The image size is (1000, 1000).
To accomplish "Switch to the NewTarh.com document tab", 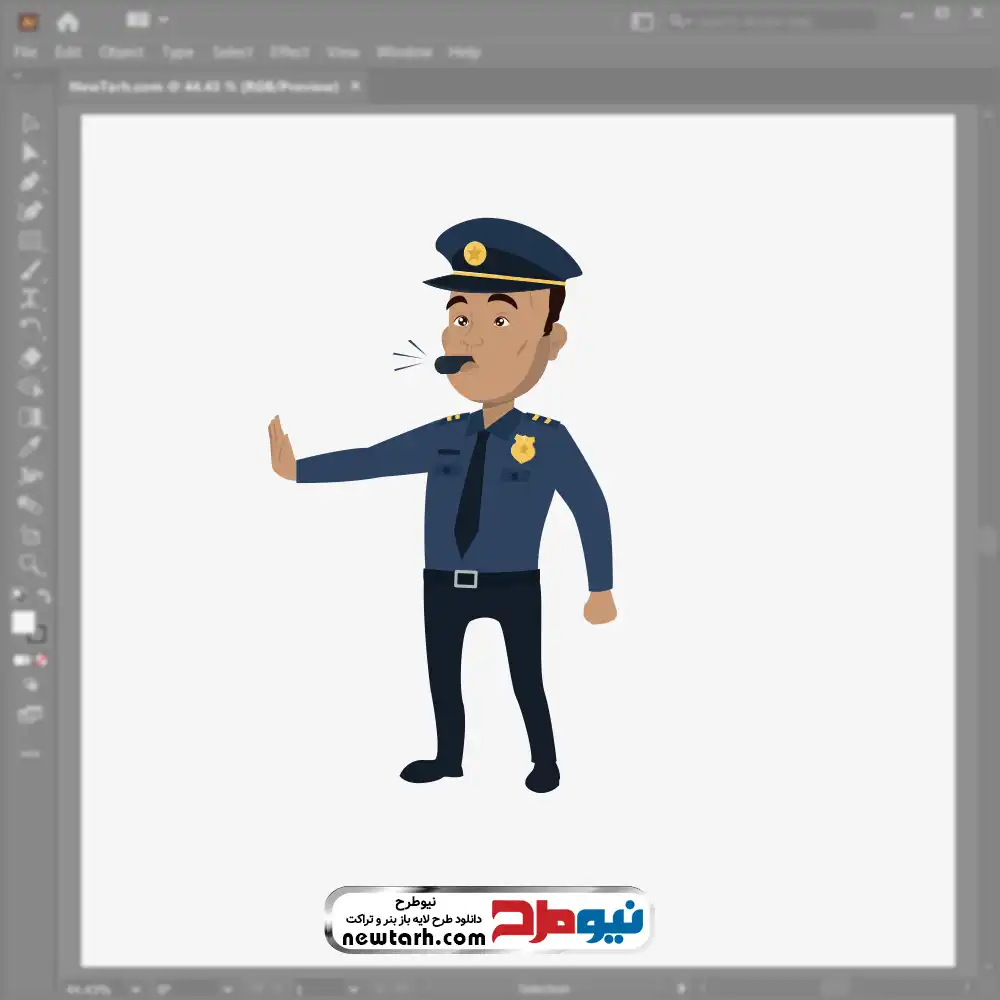I will (x=203, y=86).
